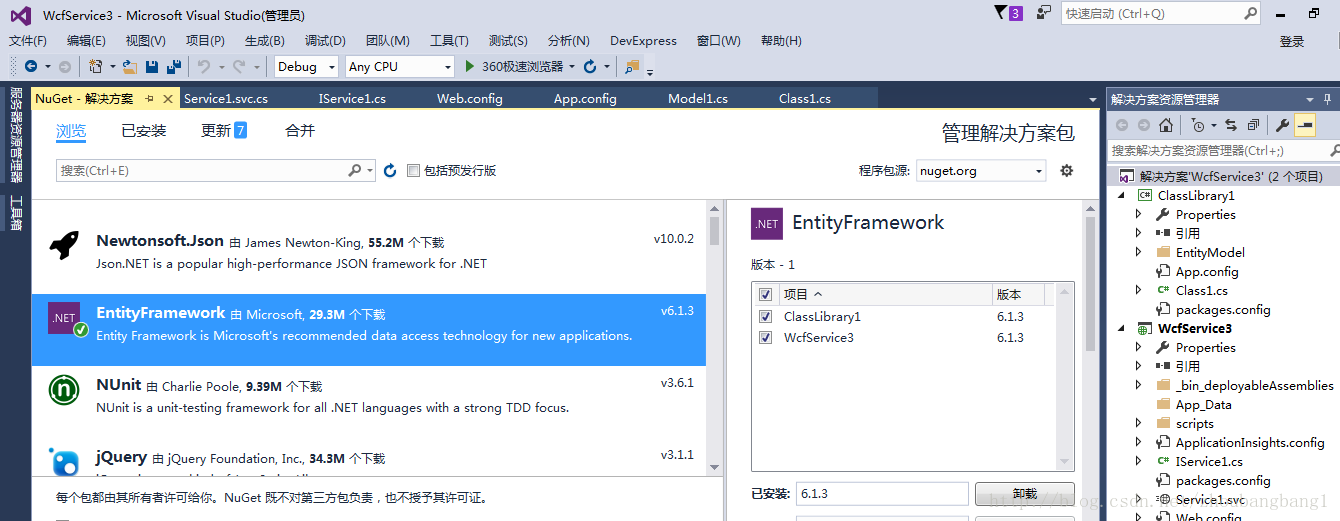
Task: Click Collapse All icon in Solution Explorer
Action: tap(1251, 125)
